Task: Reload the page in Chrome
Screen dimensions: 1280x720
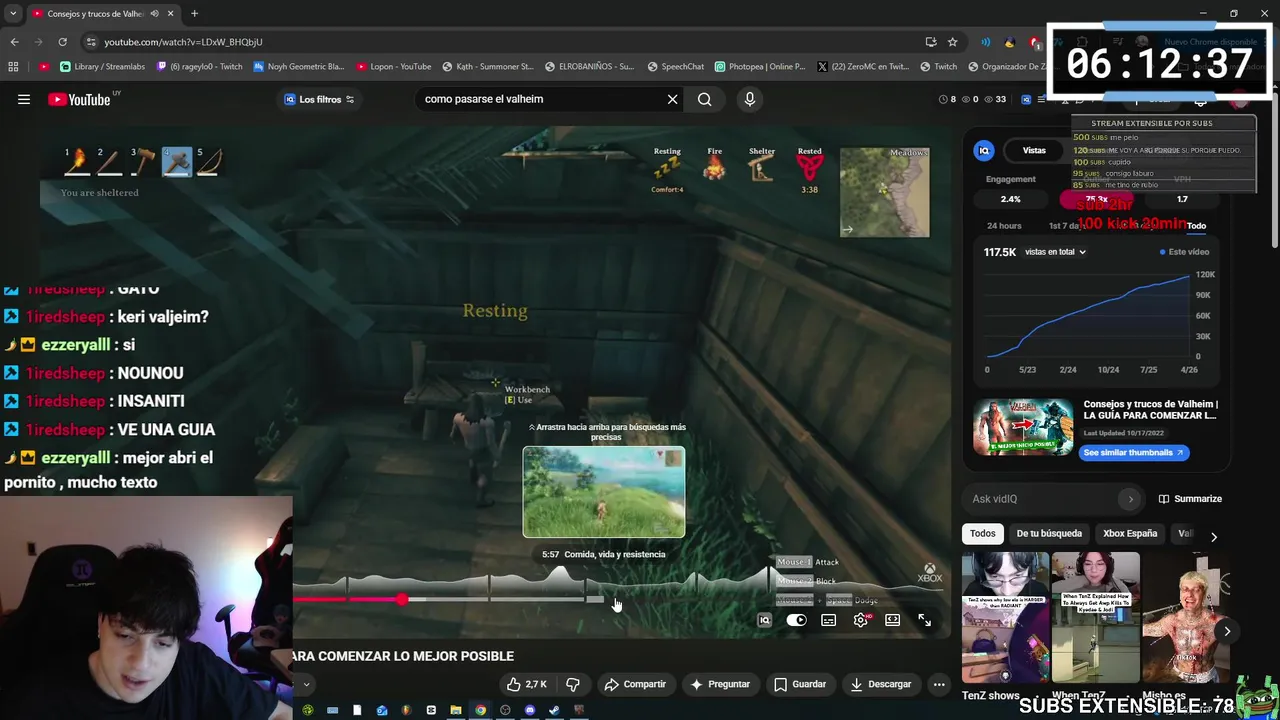Action: 62,42
